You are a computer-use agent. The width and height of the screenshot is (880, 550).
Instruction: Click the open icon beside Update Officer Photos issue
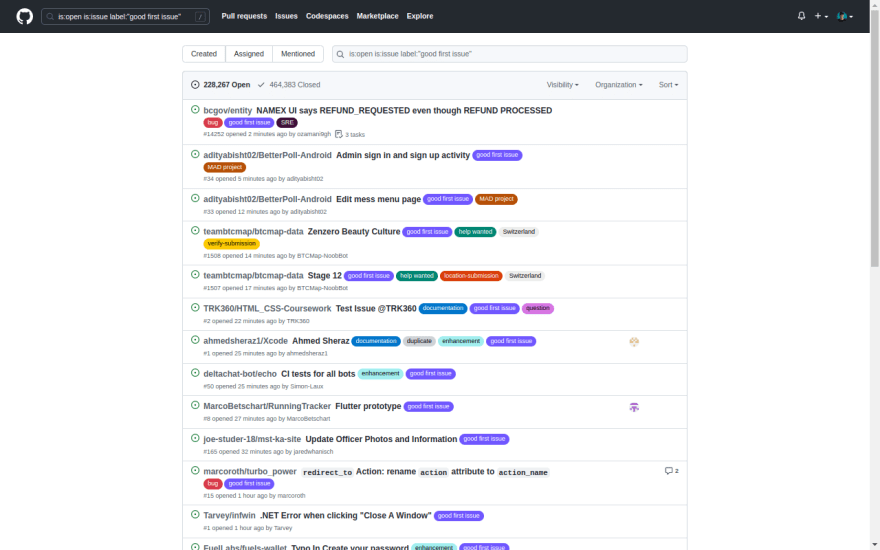tap(195, 438)
